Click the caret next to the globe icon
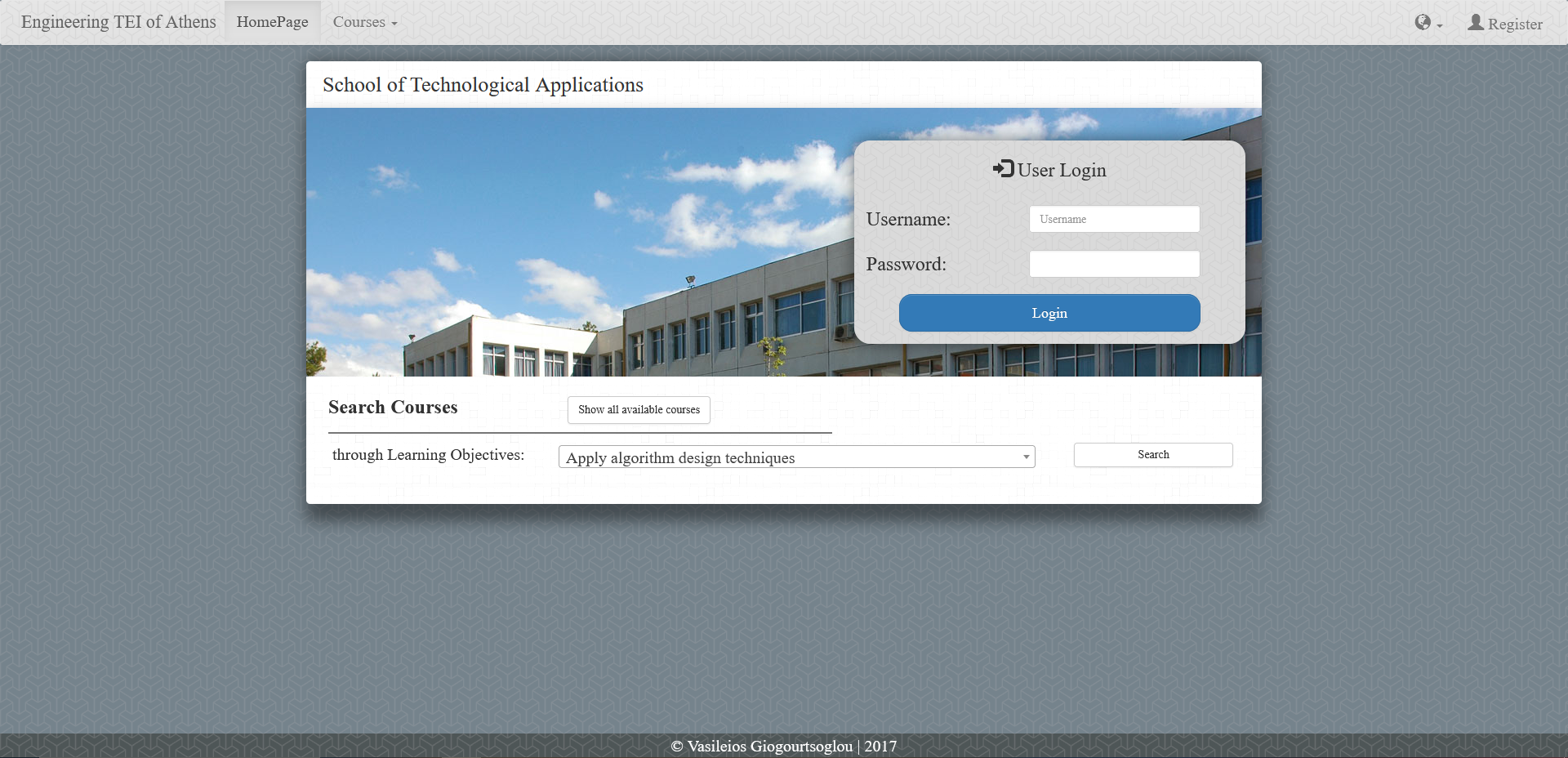 pyautogui.click(x=1440, y=25)
